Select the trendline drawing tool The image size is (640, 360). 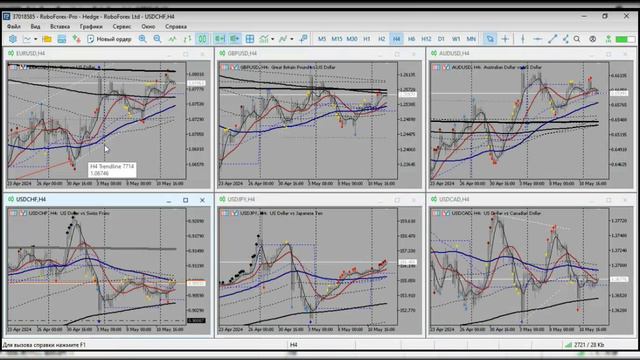(x=552, y=39)
